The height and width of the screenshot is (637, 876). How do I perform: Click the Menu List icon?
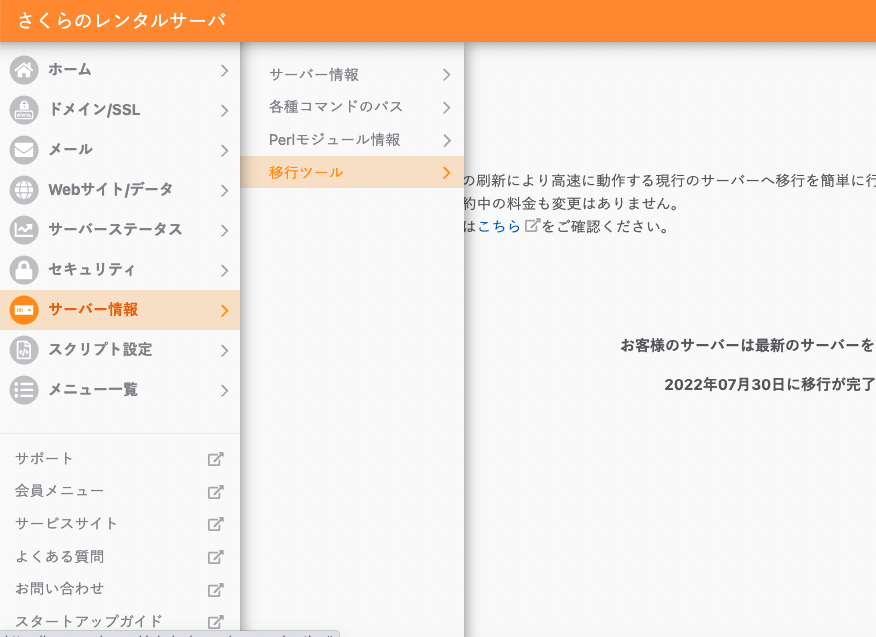24,390
